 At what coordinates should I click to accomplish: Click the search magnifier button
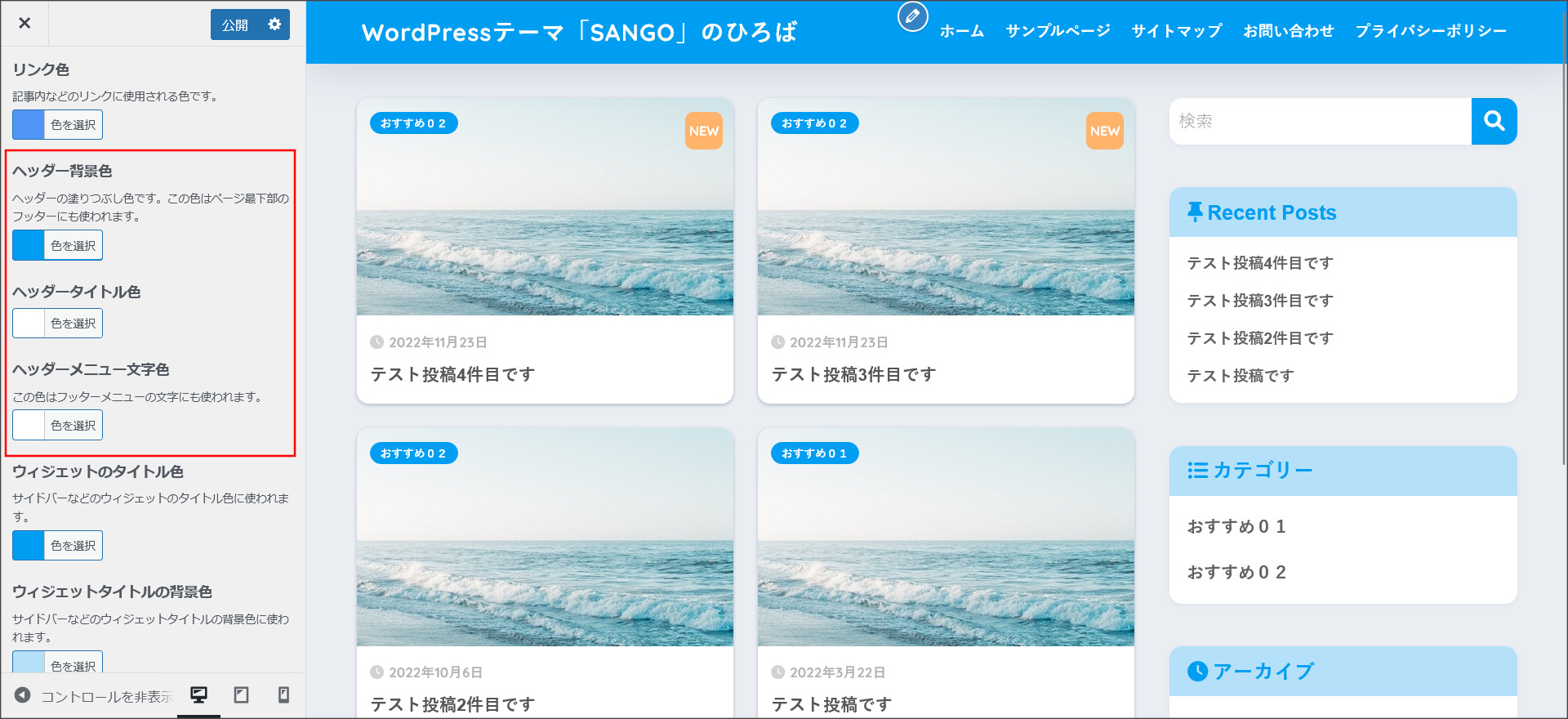[x=1494, y=121]
